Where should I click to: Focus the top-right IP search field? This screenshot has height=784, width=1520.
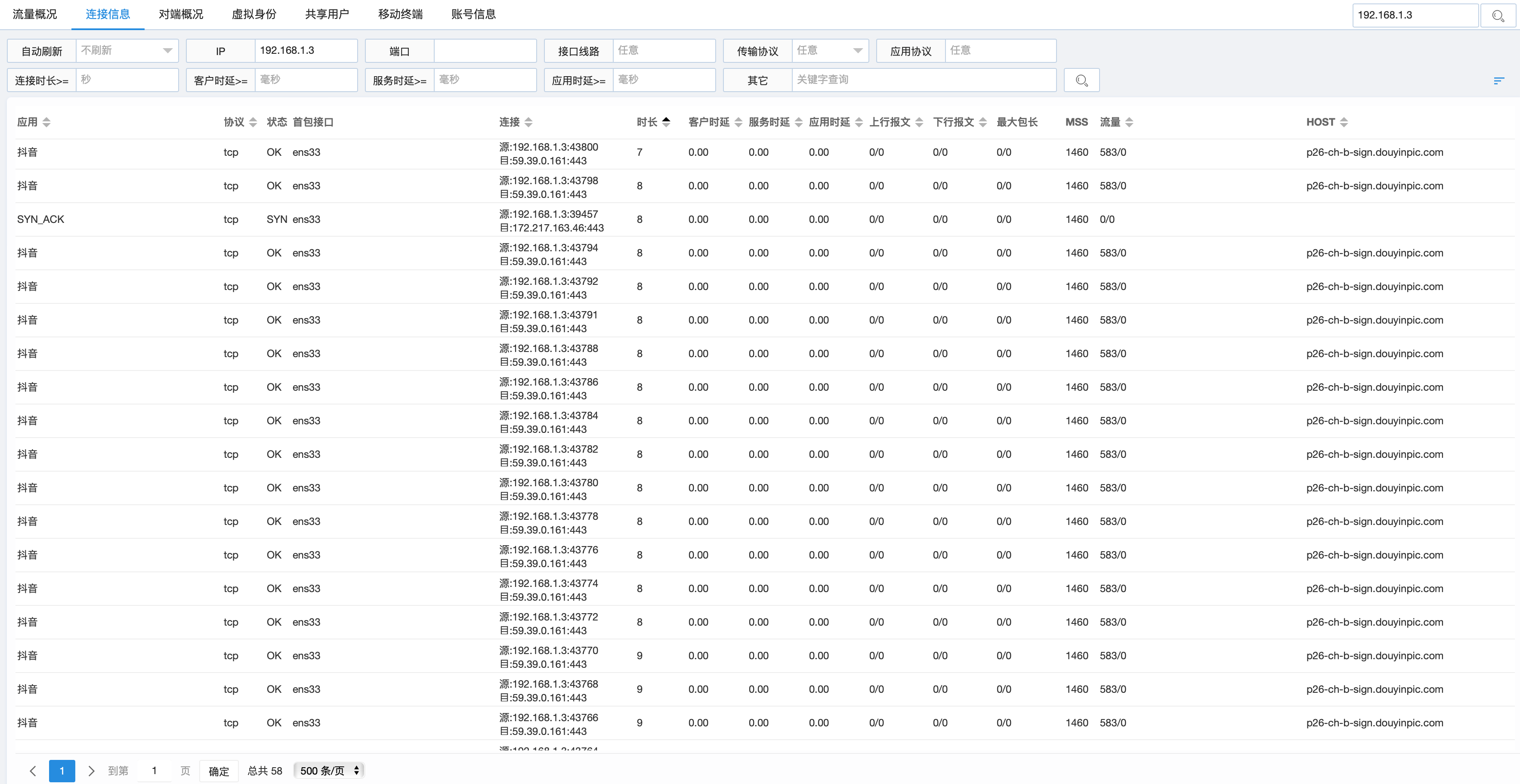pyautogui.click(x=1415, y=15)
